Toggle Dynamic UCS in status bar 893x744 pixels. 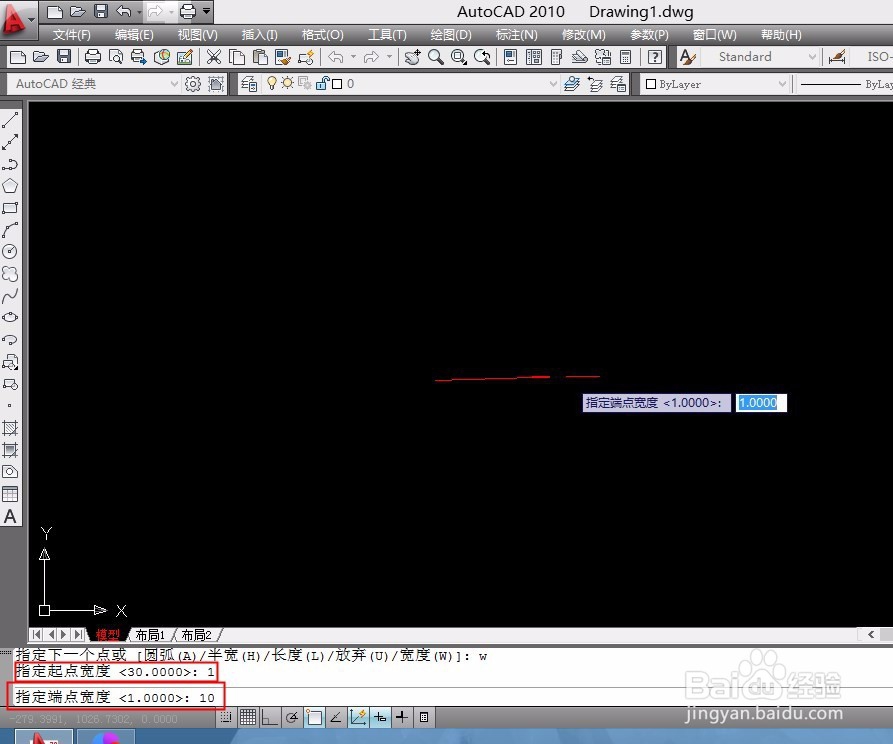pos(358,717)
